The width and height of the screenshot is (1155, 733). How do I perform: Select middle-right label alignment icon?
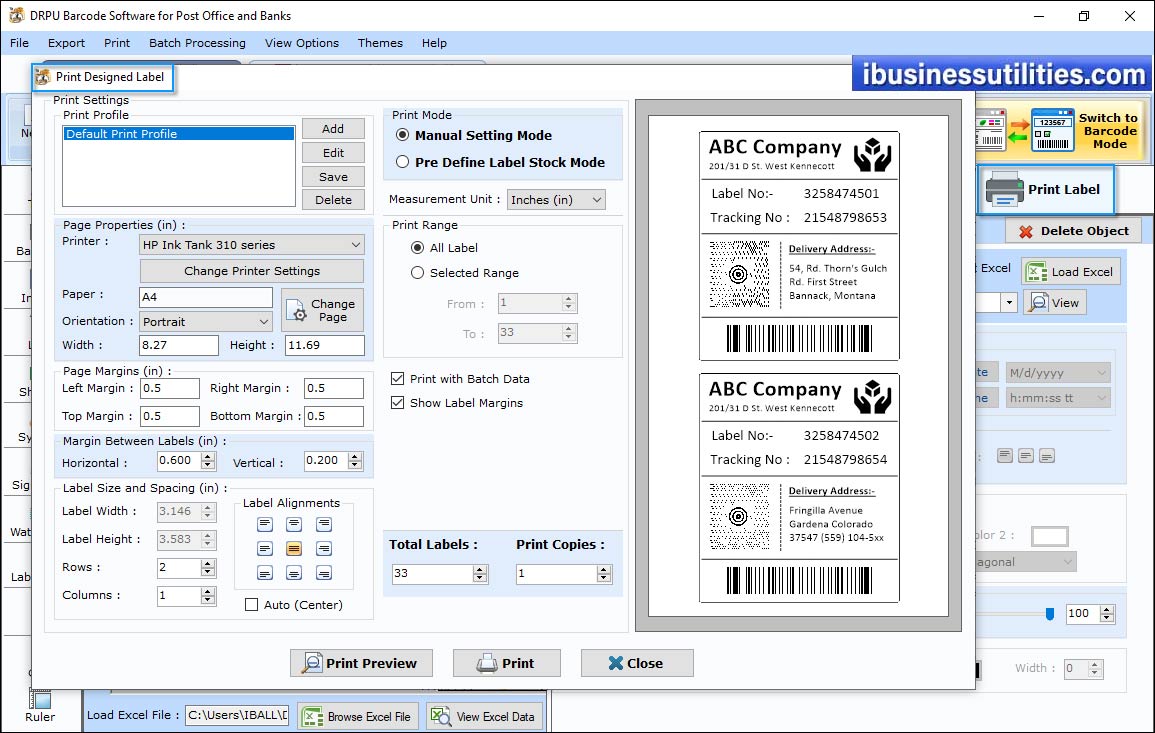323,549
